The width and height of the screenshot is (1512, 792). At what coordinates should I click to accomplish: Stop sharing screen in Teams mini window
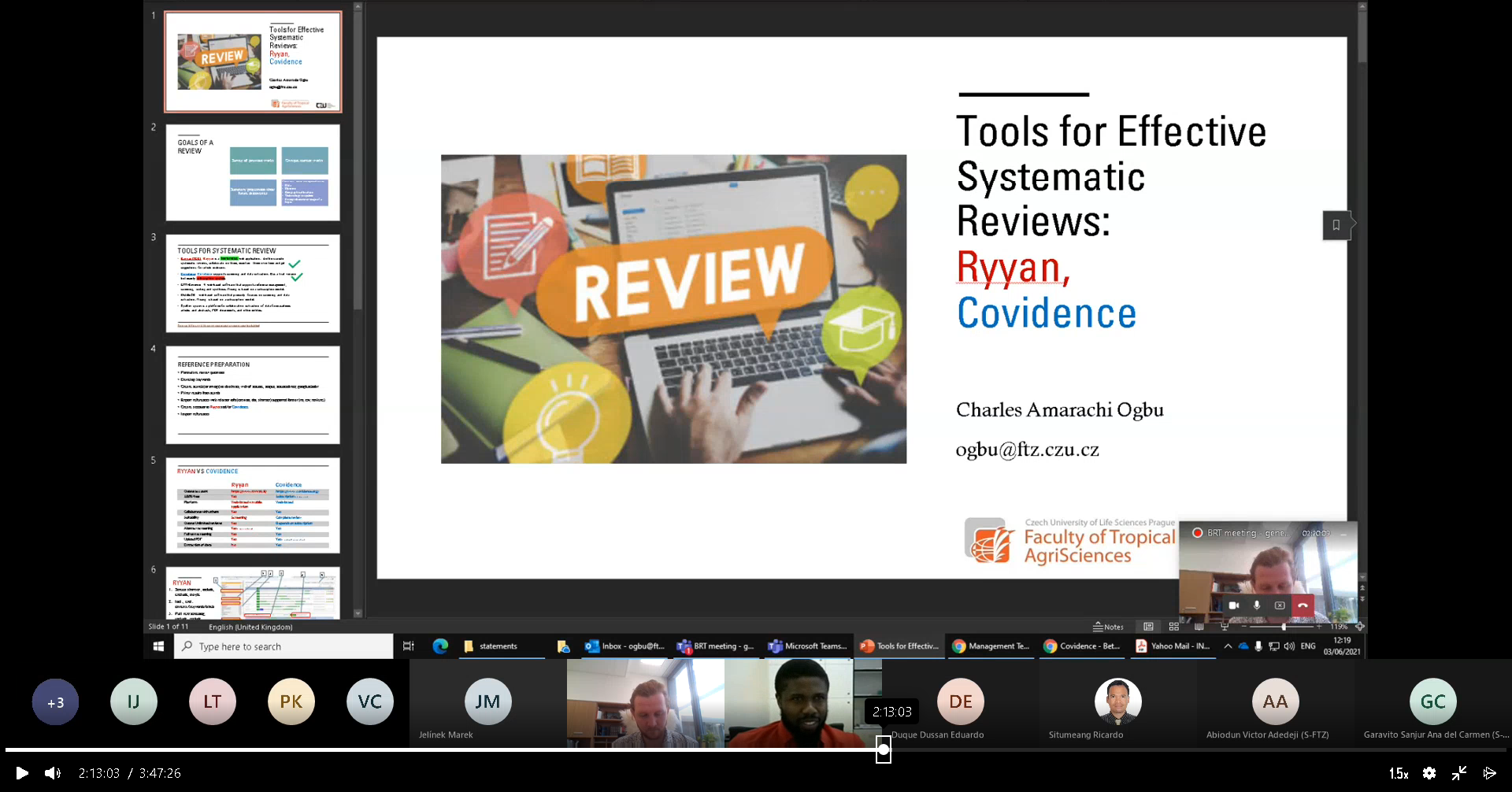pos(1280,605)
